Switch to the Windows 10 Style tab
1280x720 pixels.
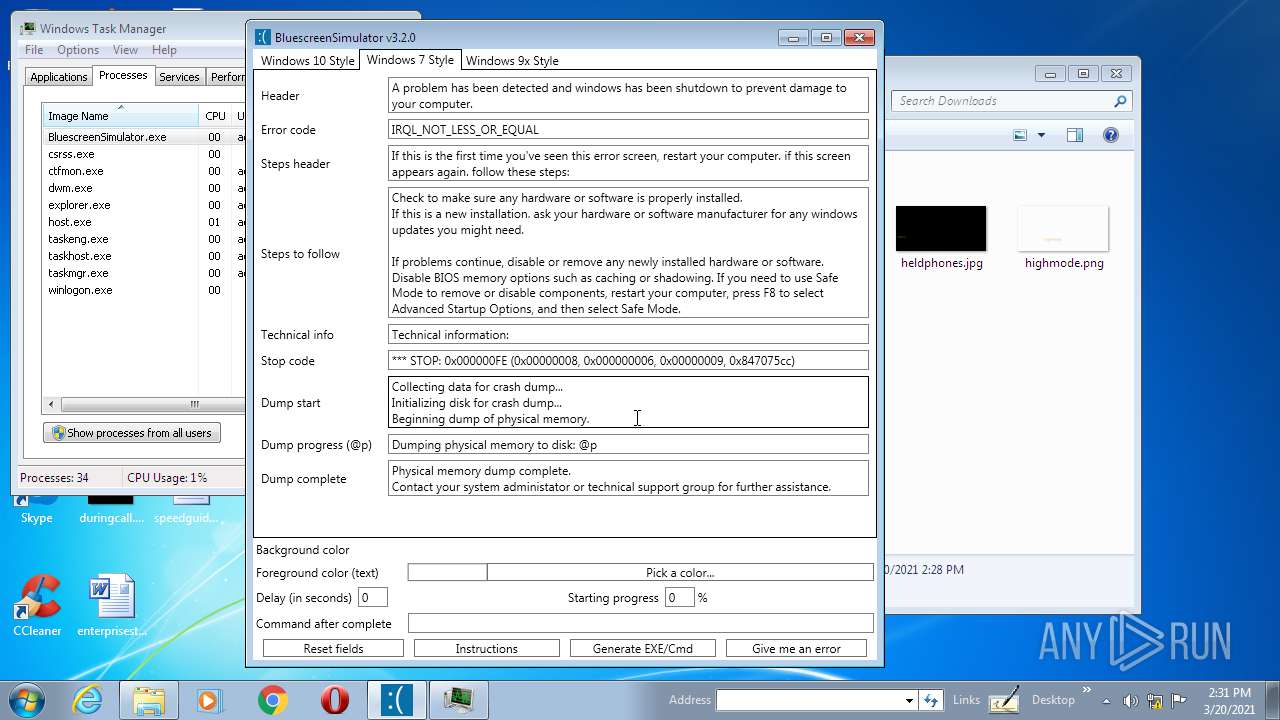point(308,60)
